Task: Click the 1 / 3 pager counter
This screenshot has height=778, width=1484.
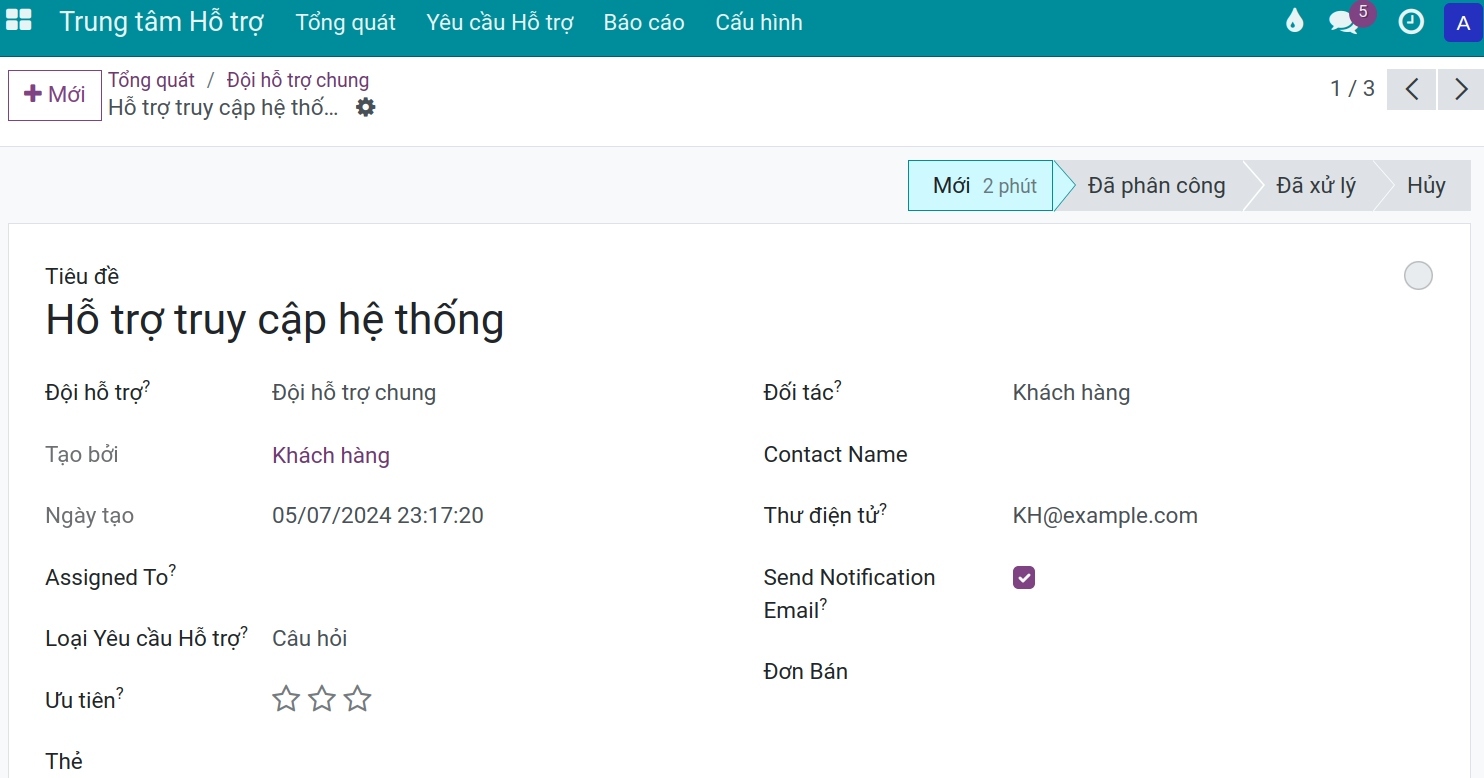Action: pyautogui.click(x=1352, y=89)
